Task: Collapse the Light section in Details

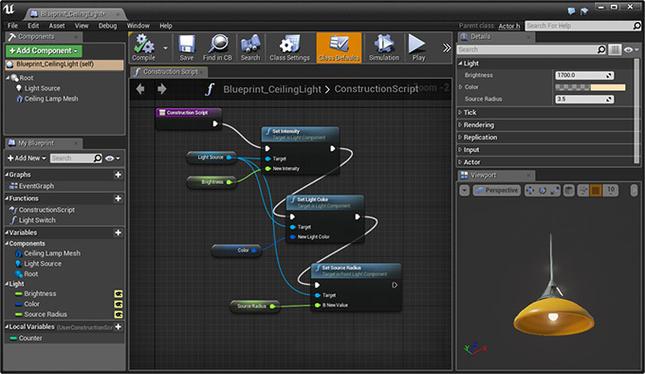Action: (x=461, y=63)
